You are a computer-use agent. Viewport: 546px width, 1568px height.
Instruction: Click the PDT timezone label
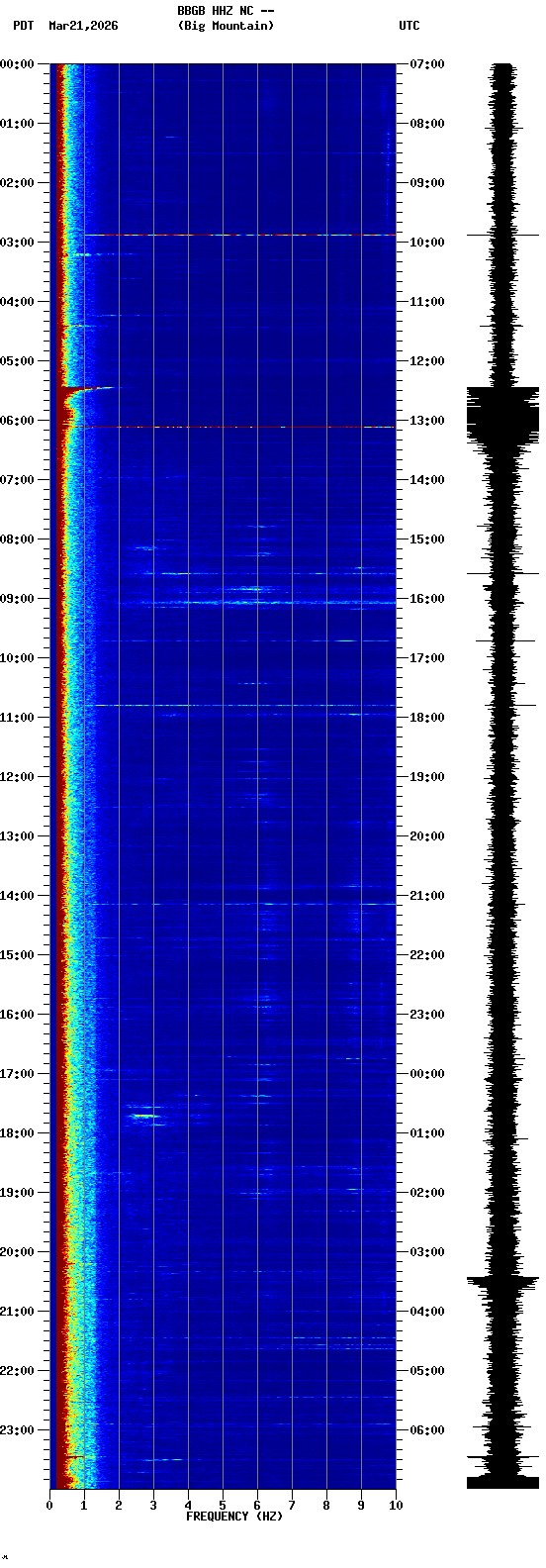point(24,26)
